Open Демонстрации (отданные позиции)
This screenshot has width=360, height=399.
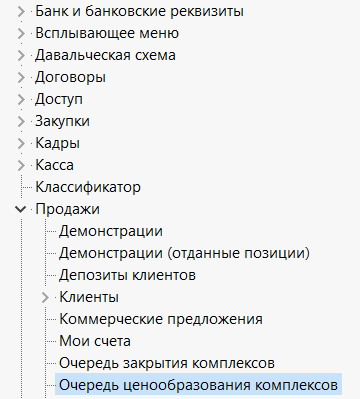tap(184, 253)
